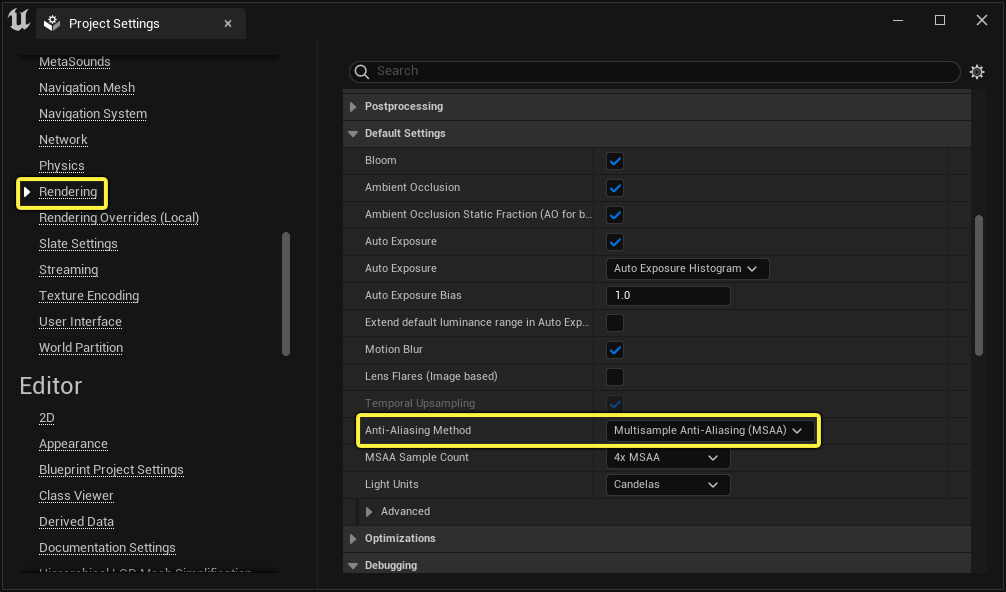Maximize the Project Settings window
The width and height of the screenshot is (1006, 592).
click(x=940, y=20)
